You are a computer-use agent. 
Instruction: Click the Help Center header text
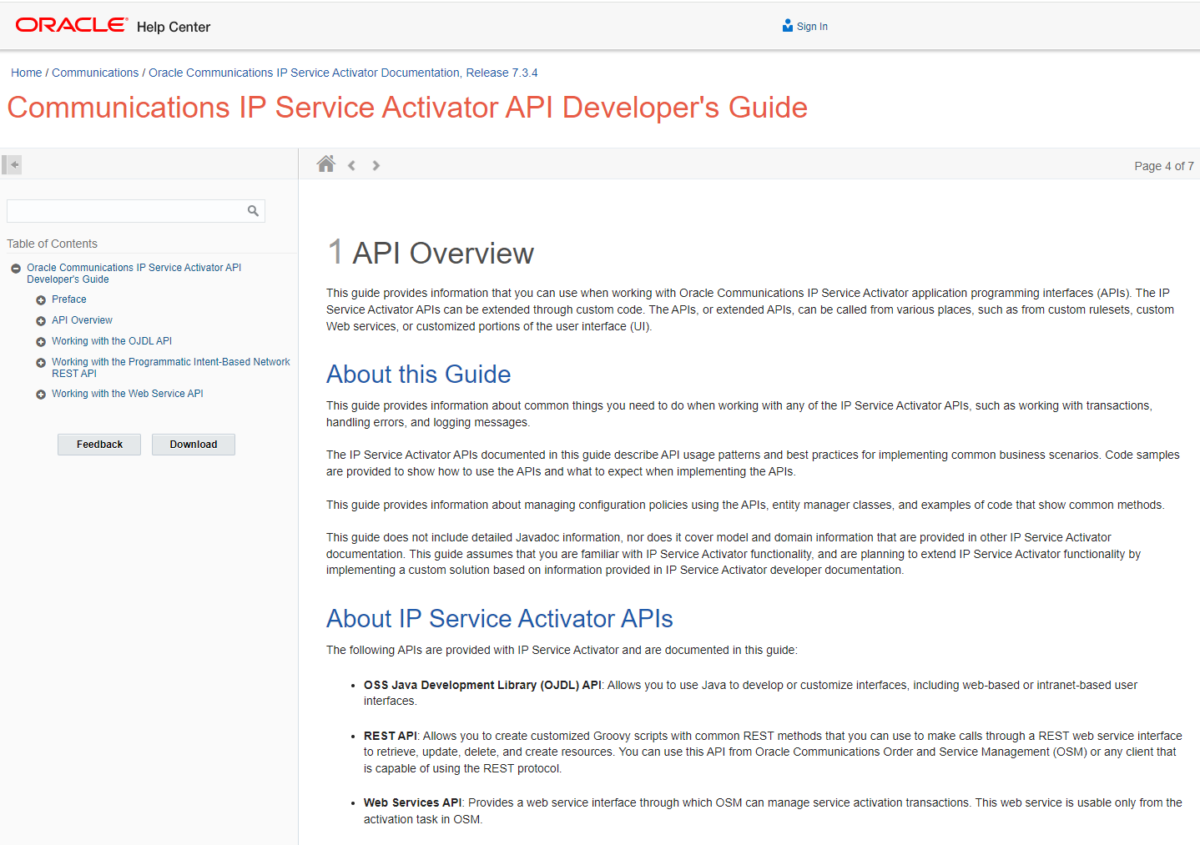point(173,27)
